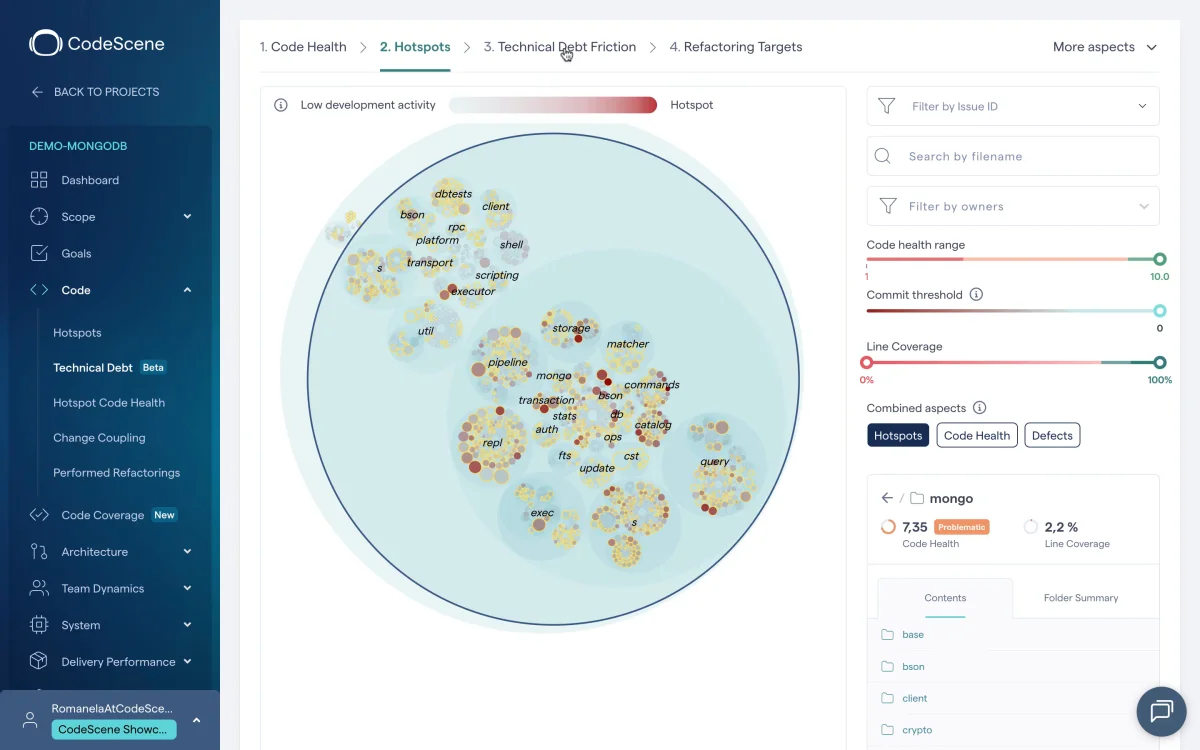Open the More aspects dropdown

[x=1104, y=47]
